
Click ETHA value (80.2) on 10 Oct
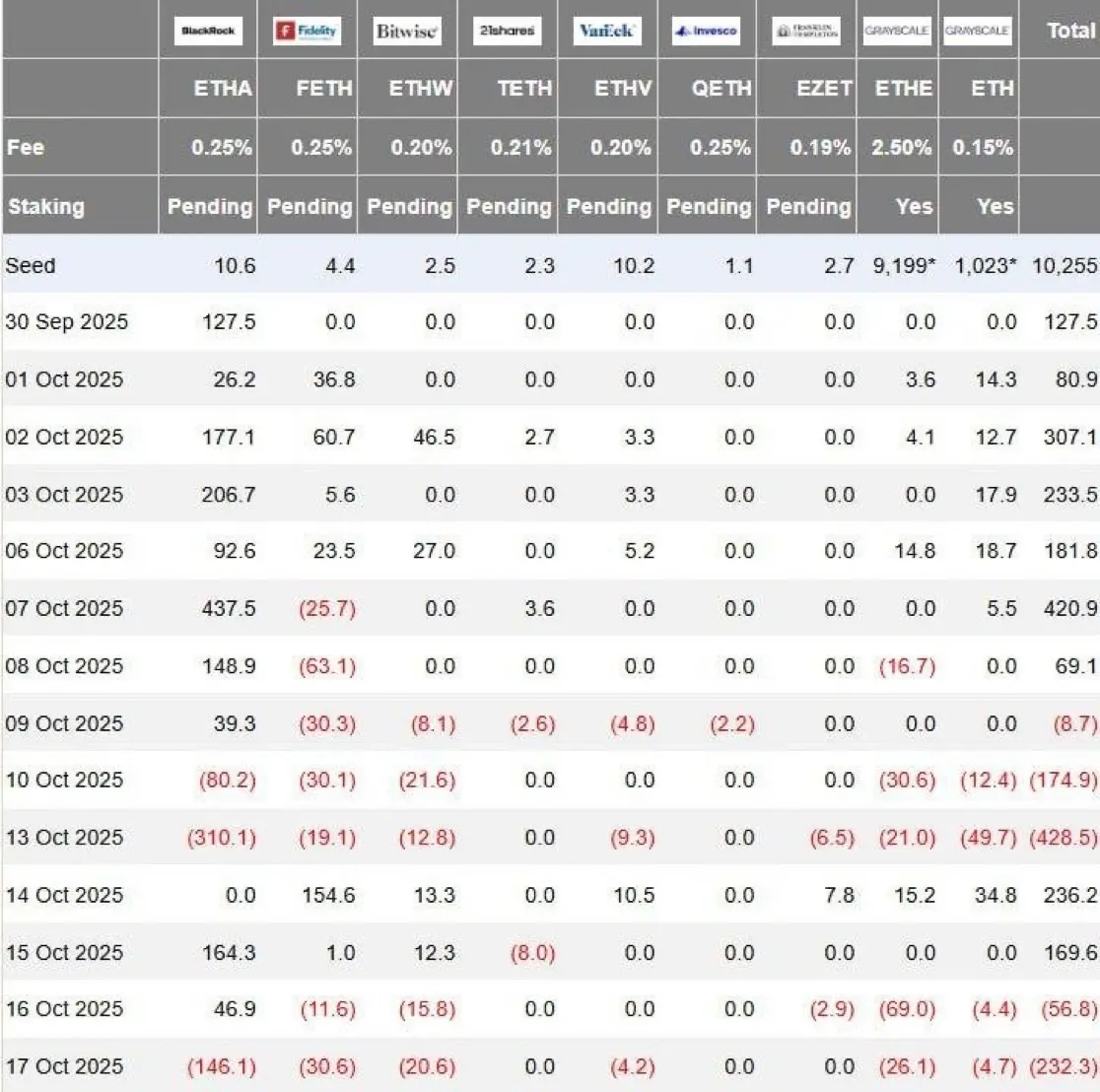pyautogui.click(x=228, y=780)
